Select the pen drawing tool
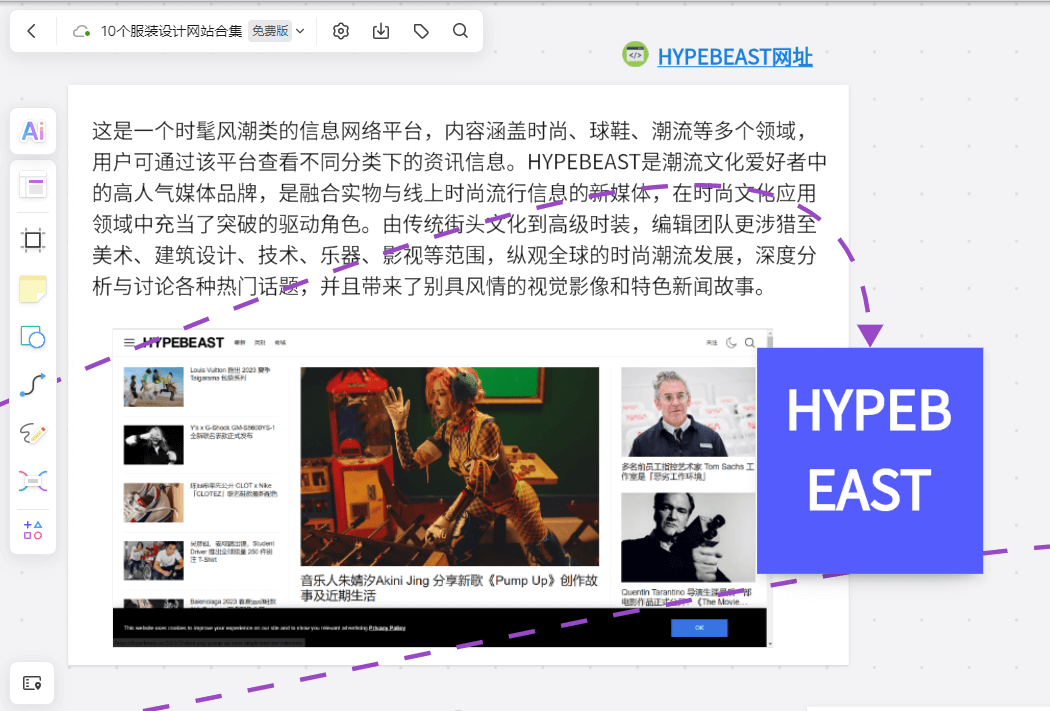The image size is (1050, 711). click(x=33, y=434)
